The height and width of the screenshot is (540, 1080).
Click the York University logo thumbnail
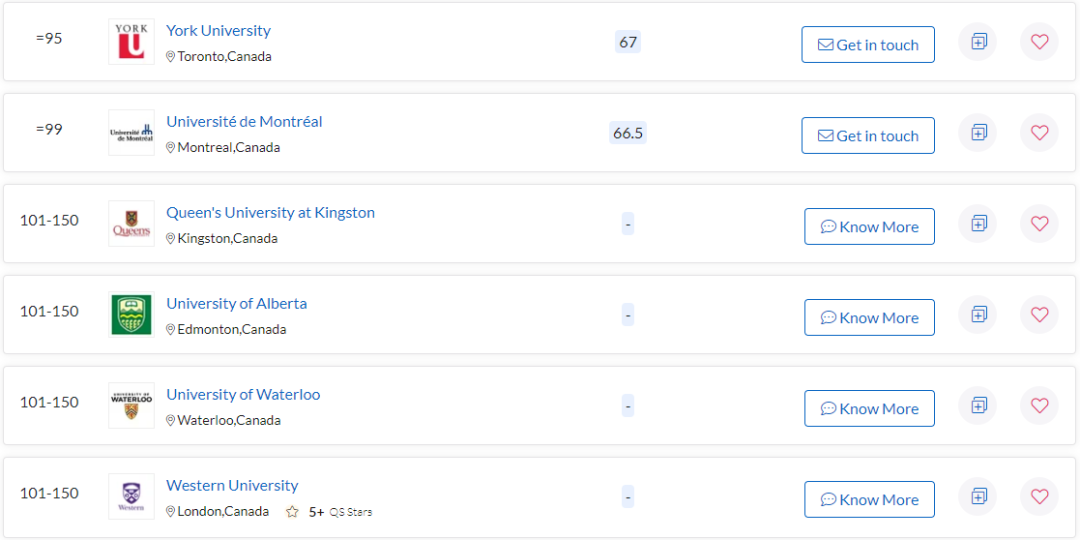coord(131,42)
